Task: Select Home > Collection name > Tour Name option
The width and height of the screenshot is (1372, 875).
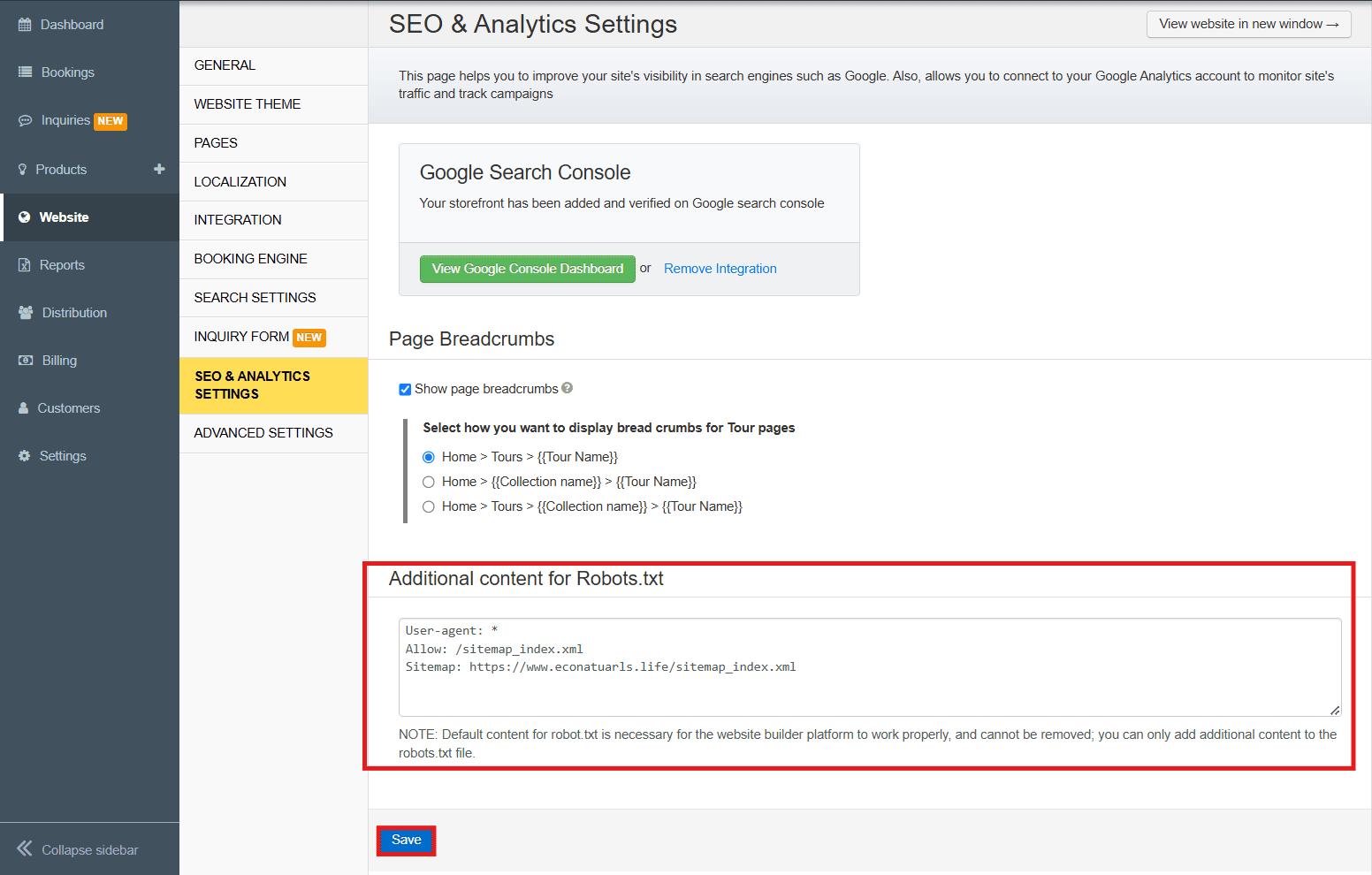Action: tap(429, 482)
